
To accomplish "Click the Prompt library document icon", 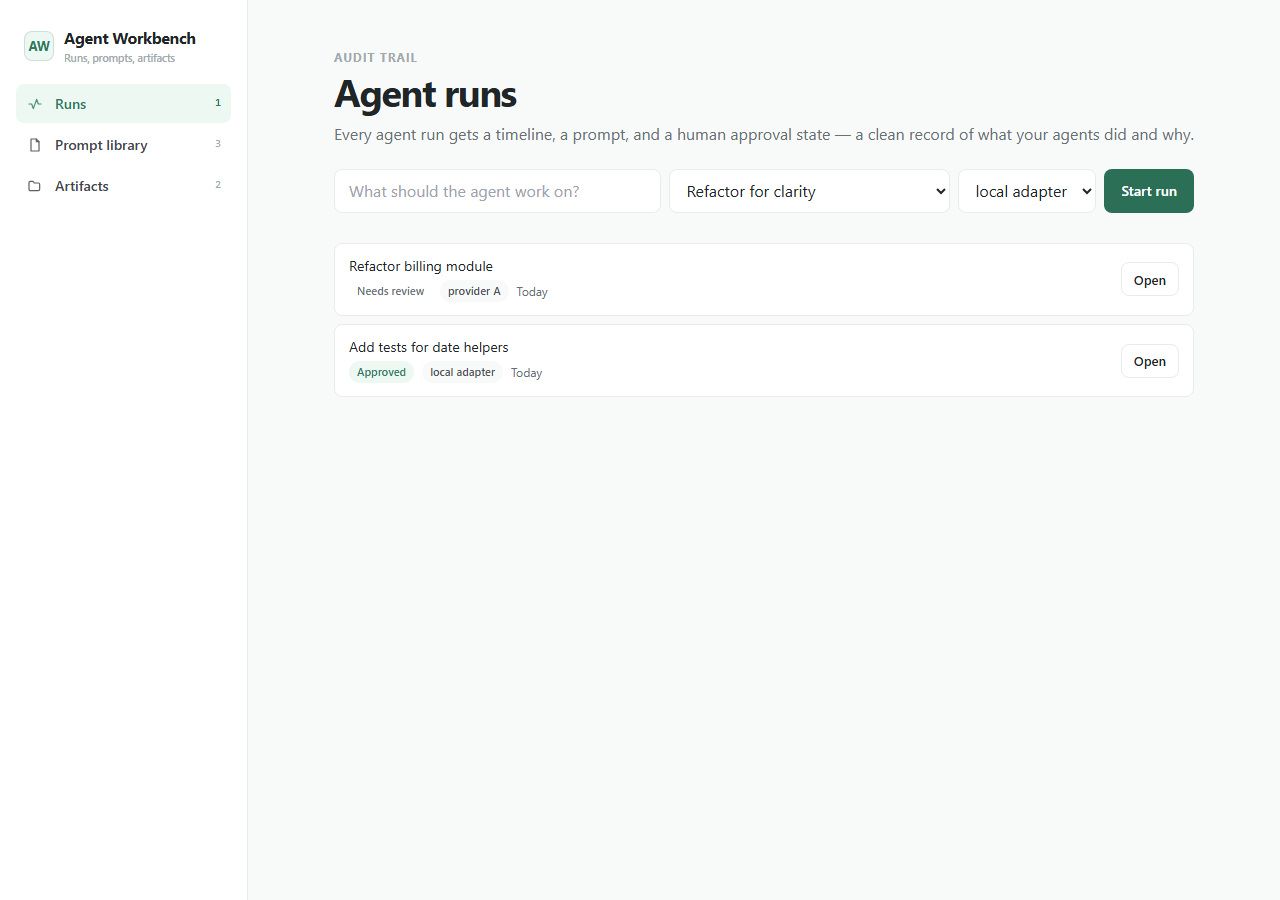I will [x=35, y=145].
